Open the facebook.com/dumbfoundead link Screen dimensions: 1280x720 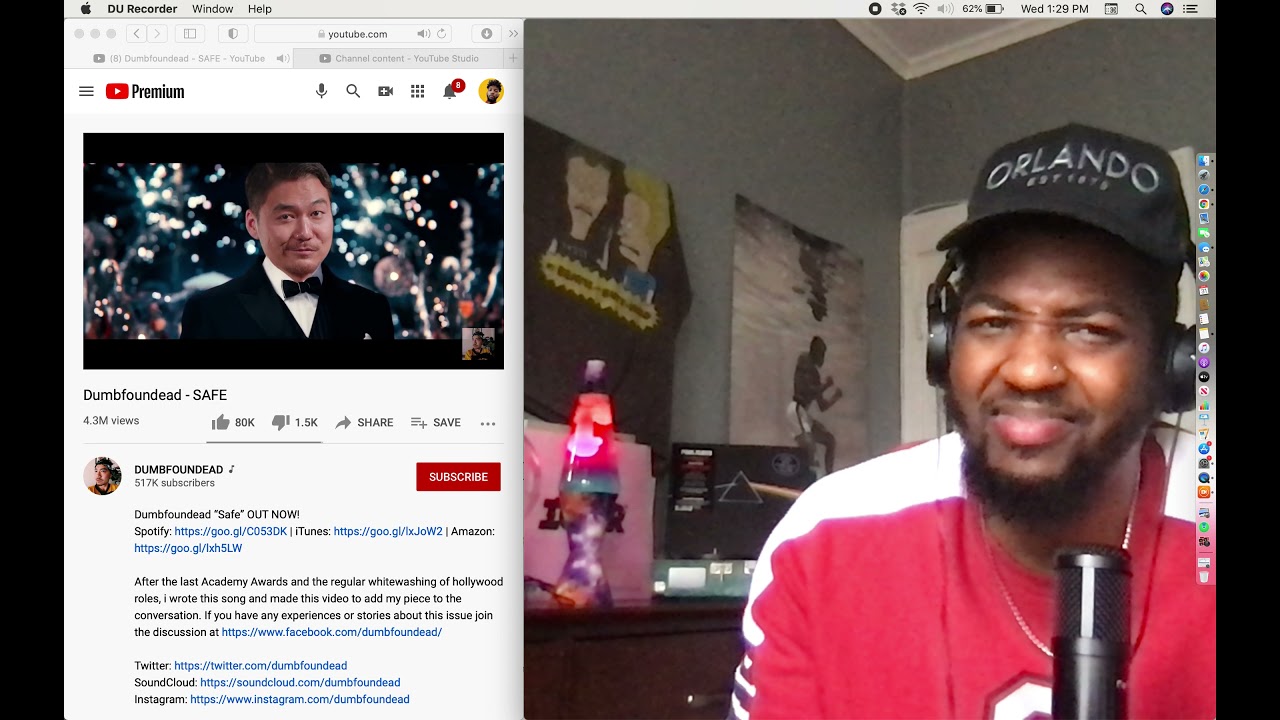point(332,632)
